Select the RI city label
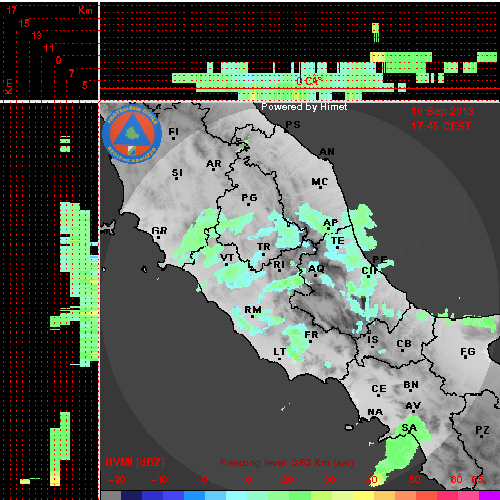The height and width of the screenshot is (500, 500). point(279,265)
